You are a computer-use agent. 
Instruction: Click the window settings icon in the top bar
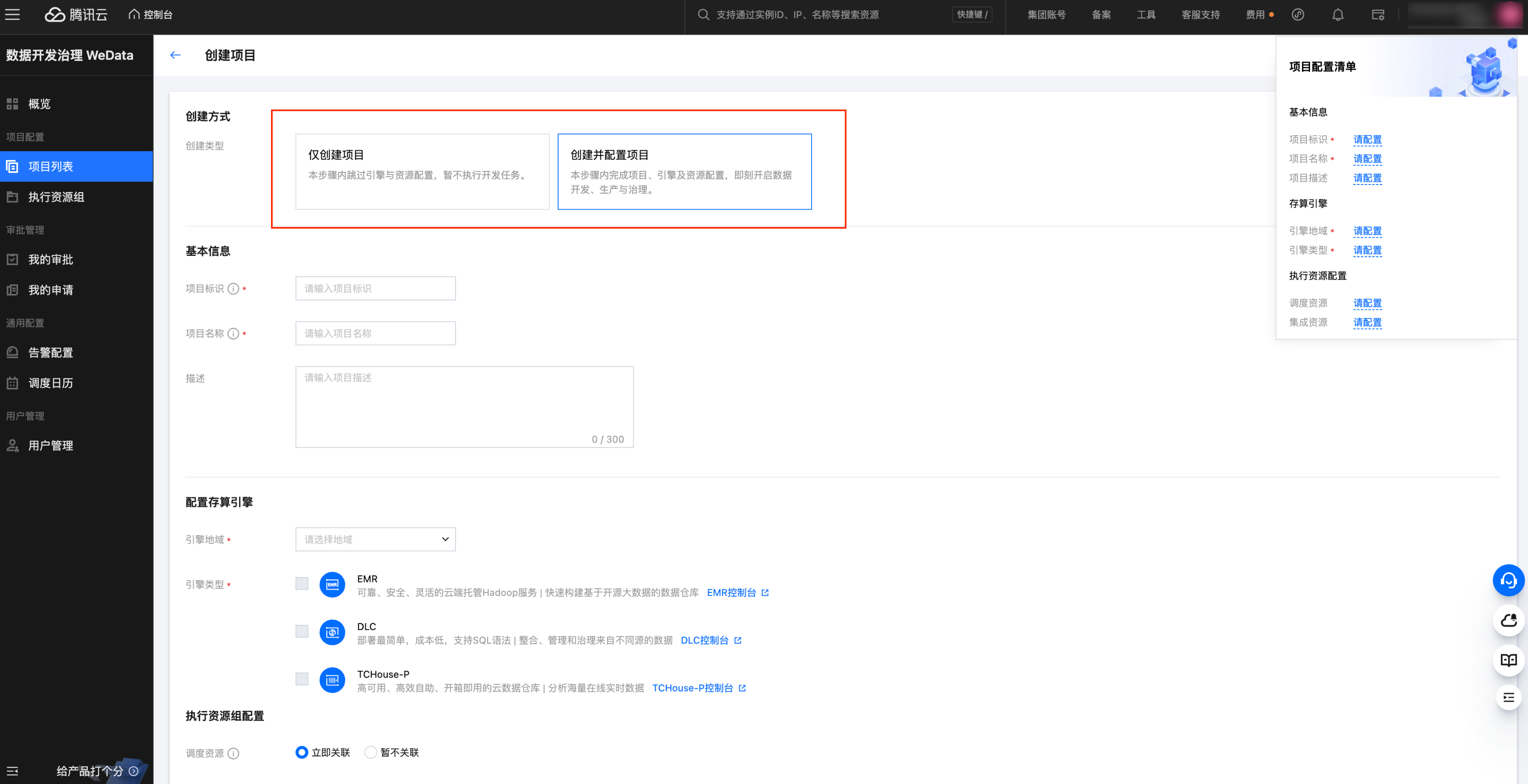[1378, 15]
